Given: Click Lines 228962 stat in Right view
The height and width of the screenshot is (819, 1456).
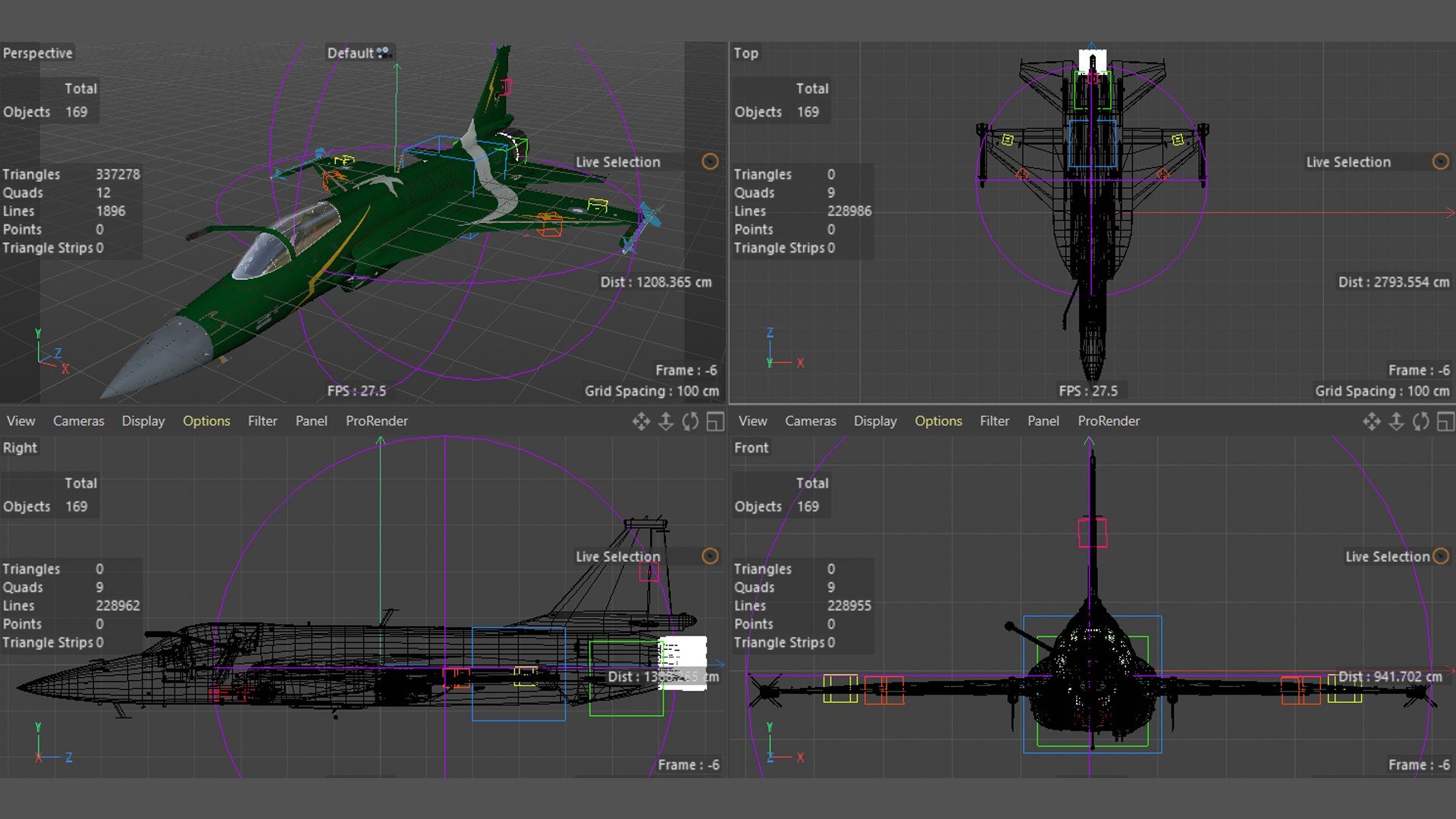Looking at the screenshot, I should point(71,605).
